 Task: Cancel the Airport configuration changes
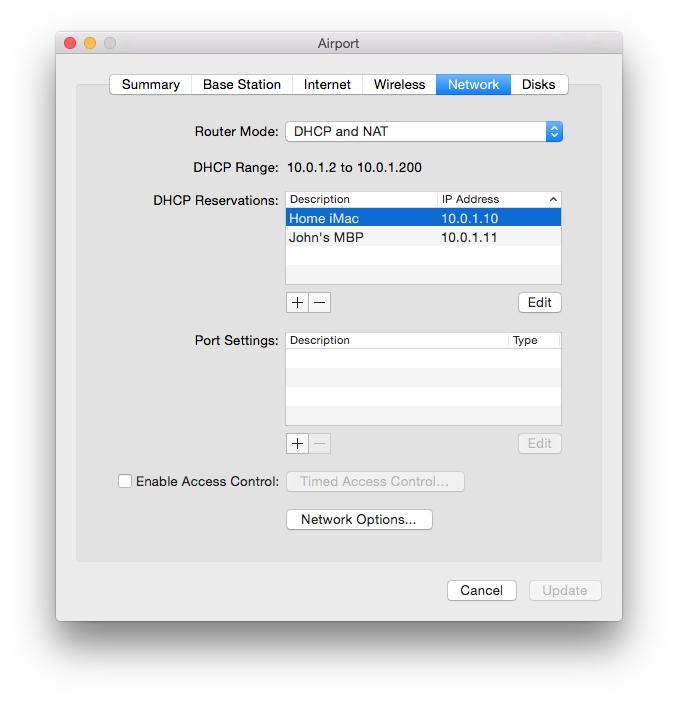pyautogui.click(x=481, y=591)
